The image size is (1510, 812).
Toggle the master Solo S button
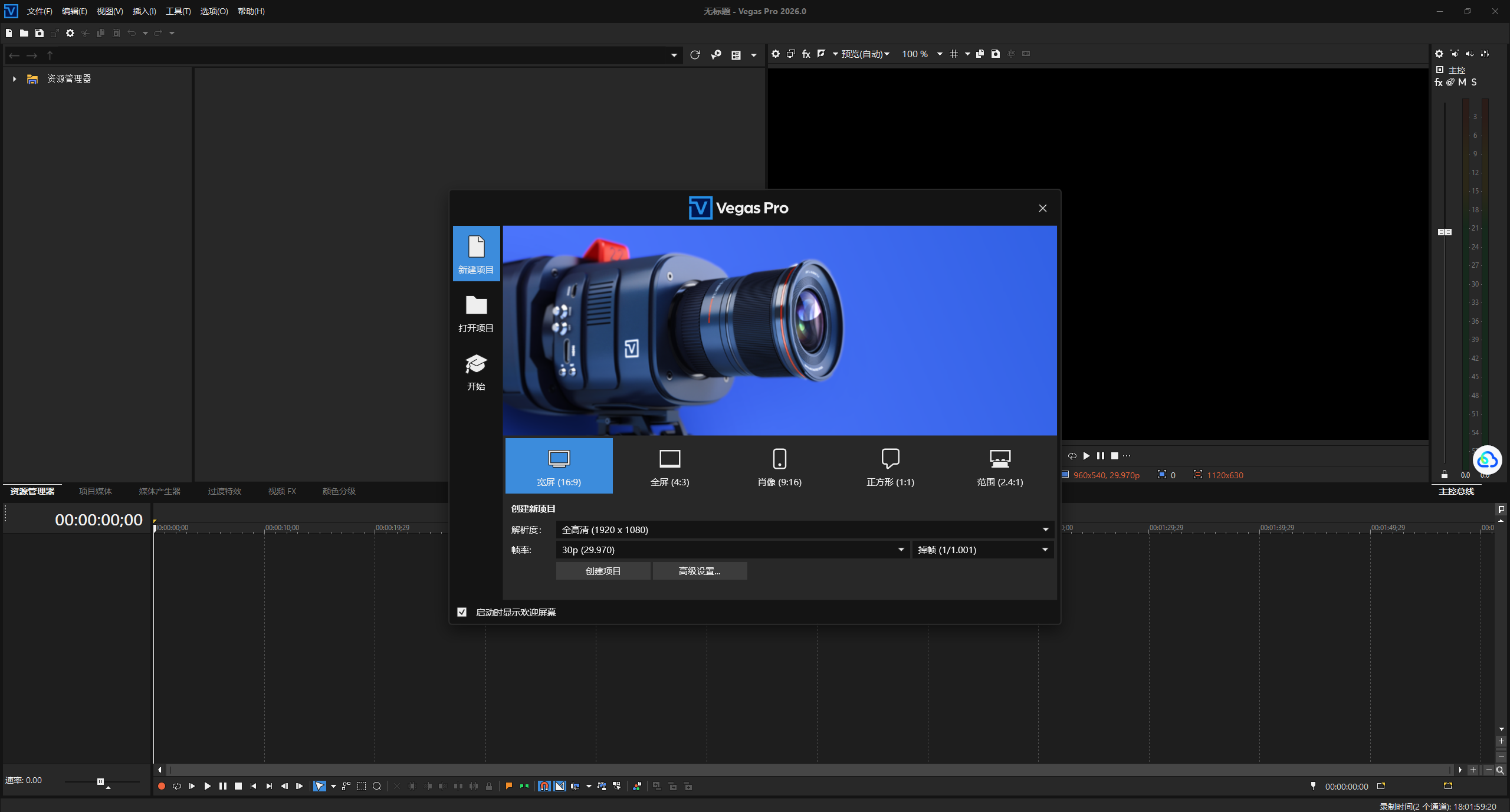(1474, 83)
